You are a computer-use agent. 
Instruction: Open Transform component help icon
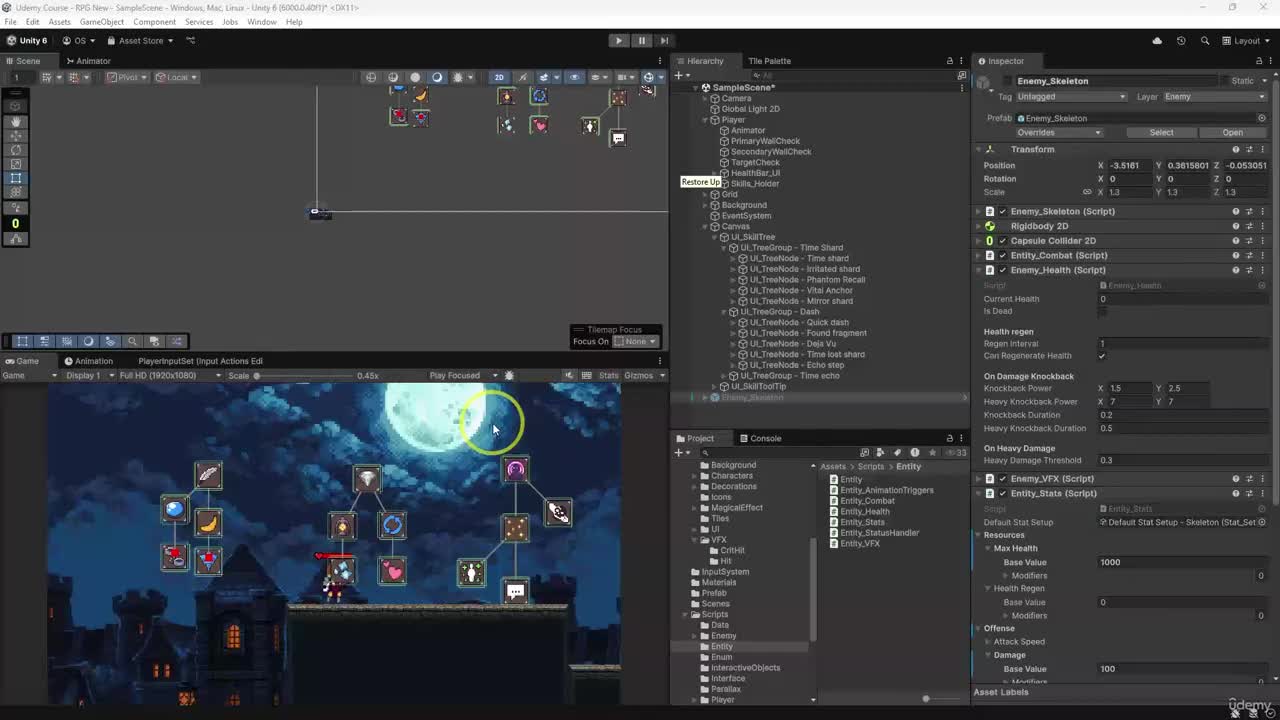1236,149
